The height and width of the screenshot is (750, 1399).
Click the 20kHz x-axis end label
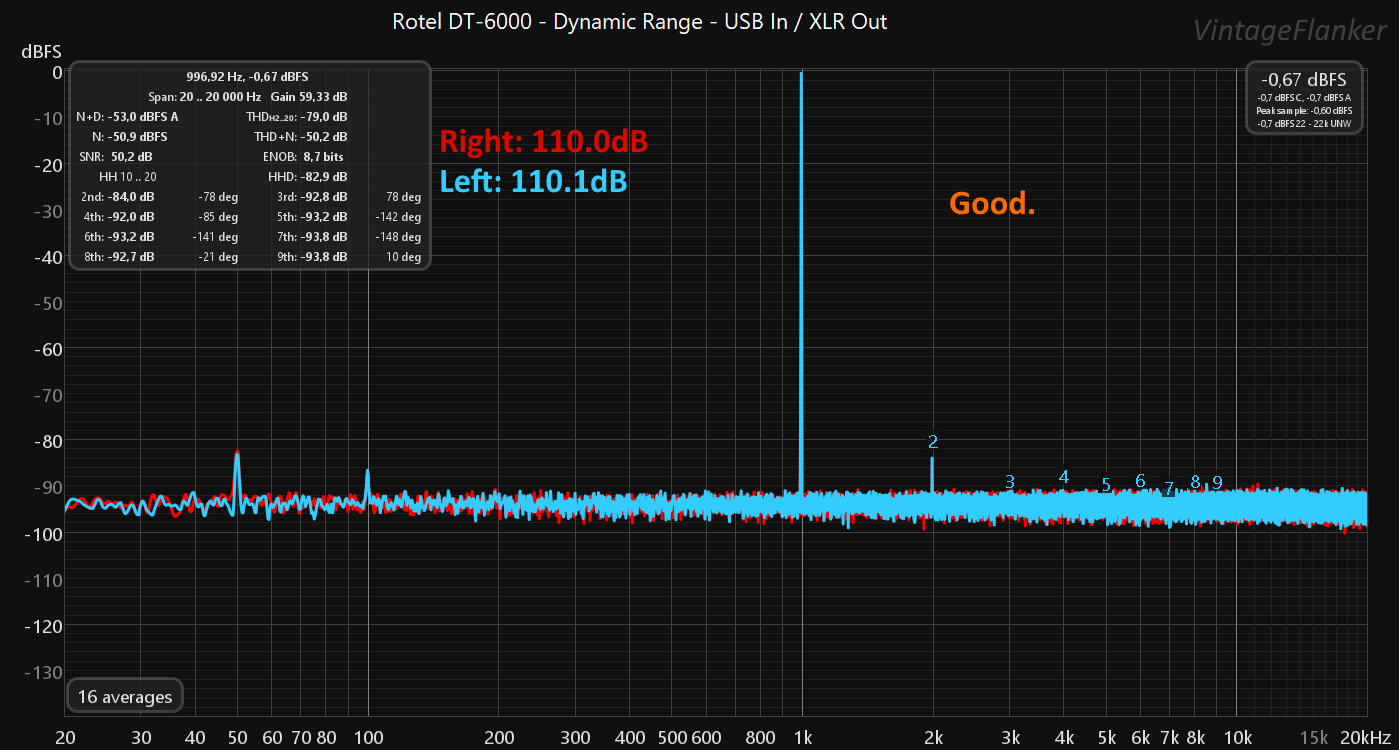pos(1367,738)
